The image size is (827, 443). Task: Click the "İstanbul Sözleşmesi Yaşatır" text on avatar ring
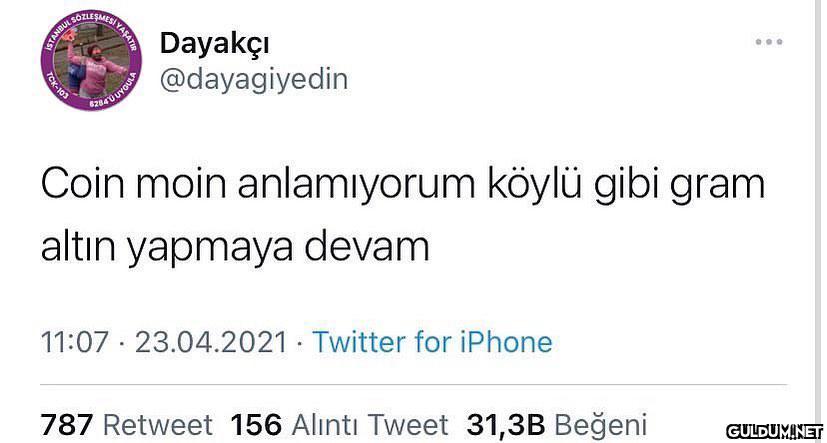coord(93,23)
